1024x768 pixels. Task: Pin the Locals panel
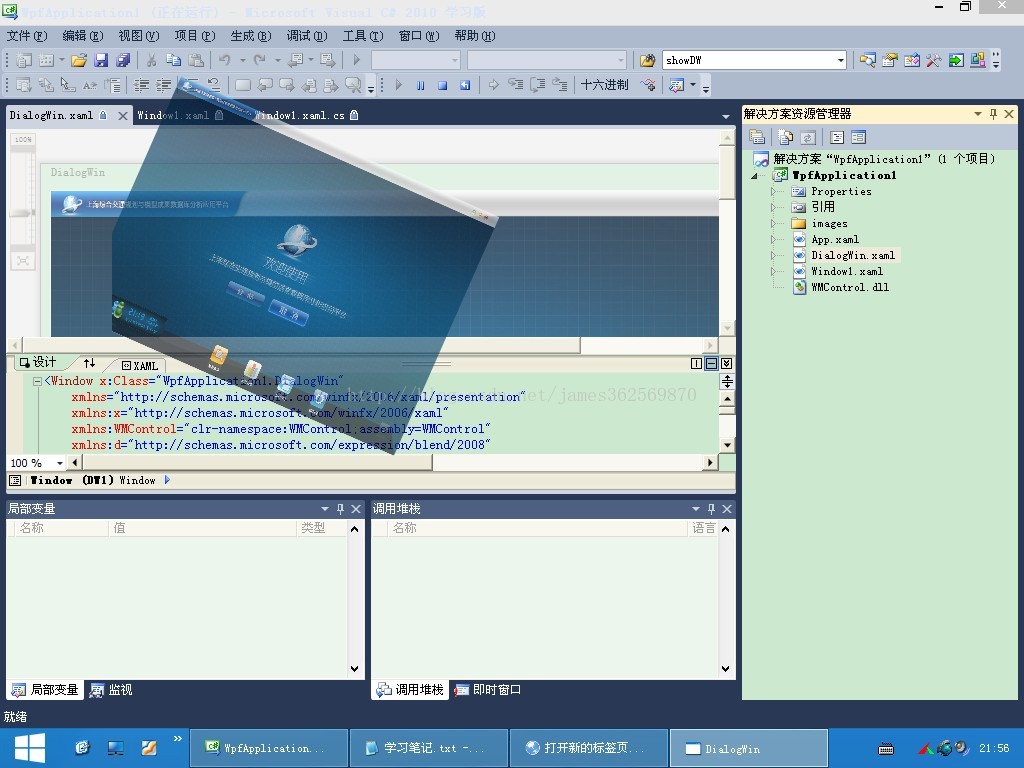pyautogui.click(x=340, y=509)
